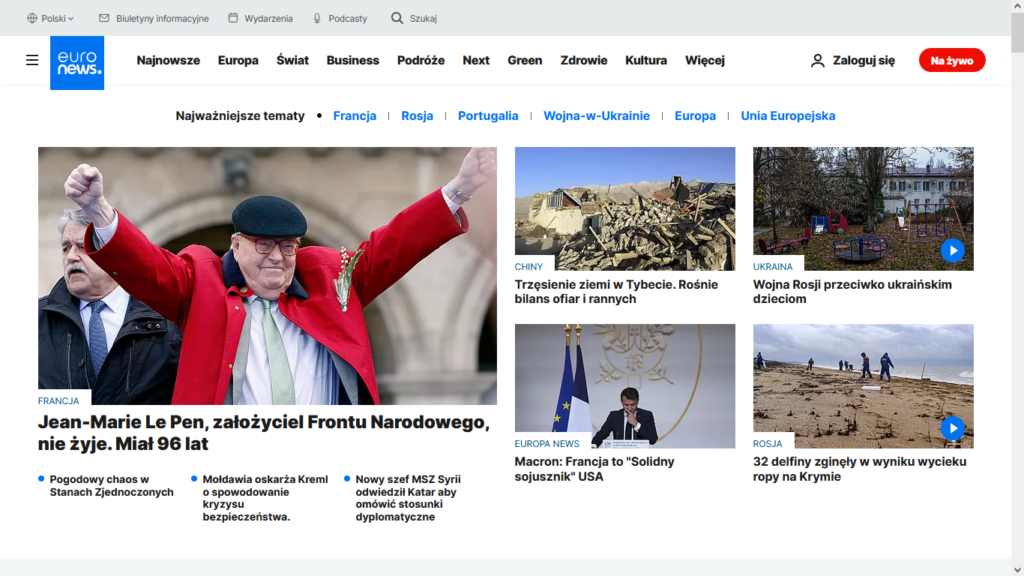Click the CHINY category tag
Screen dimensions: 1024x576
pyautogui.click(x=528, y=266)
